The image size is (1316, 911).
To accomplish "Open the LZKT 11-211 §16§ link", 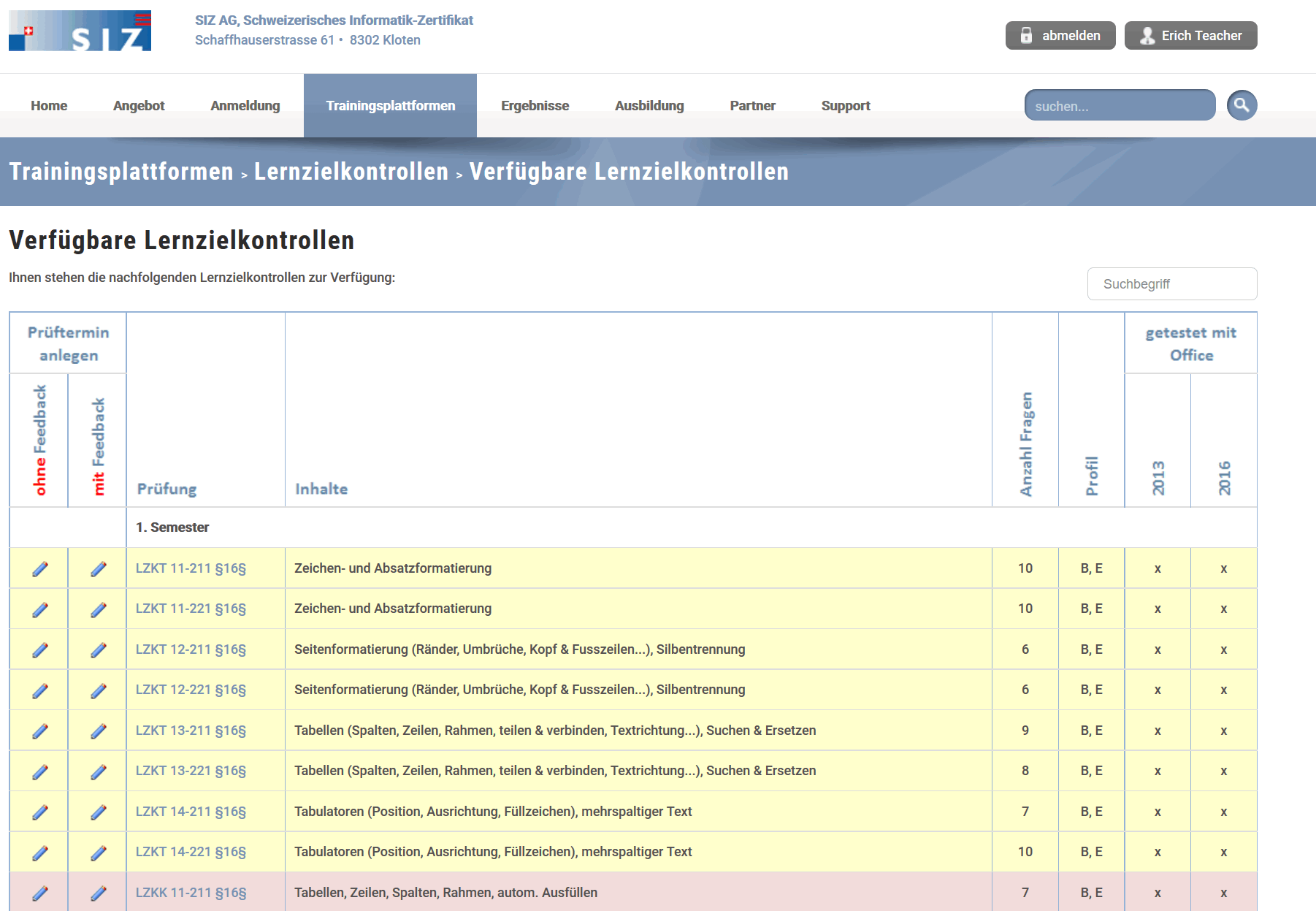I will (191, 568).
